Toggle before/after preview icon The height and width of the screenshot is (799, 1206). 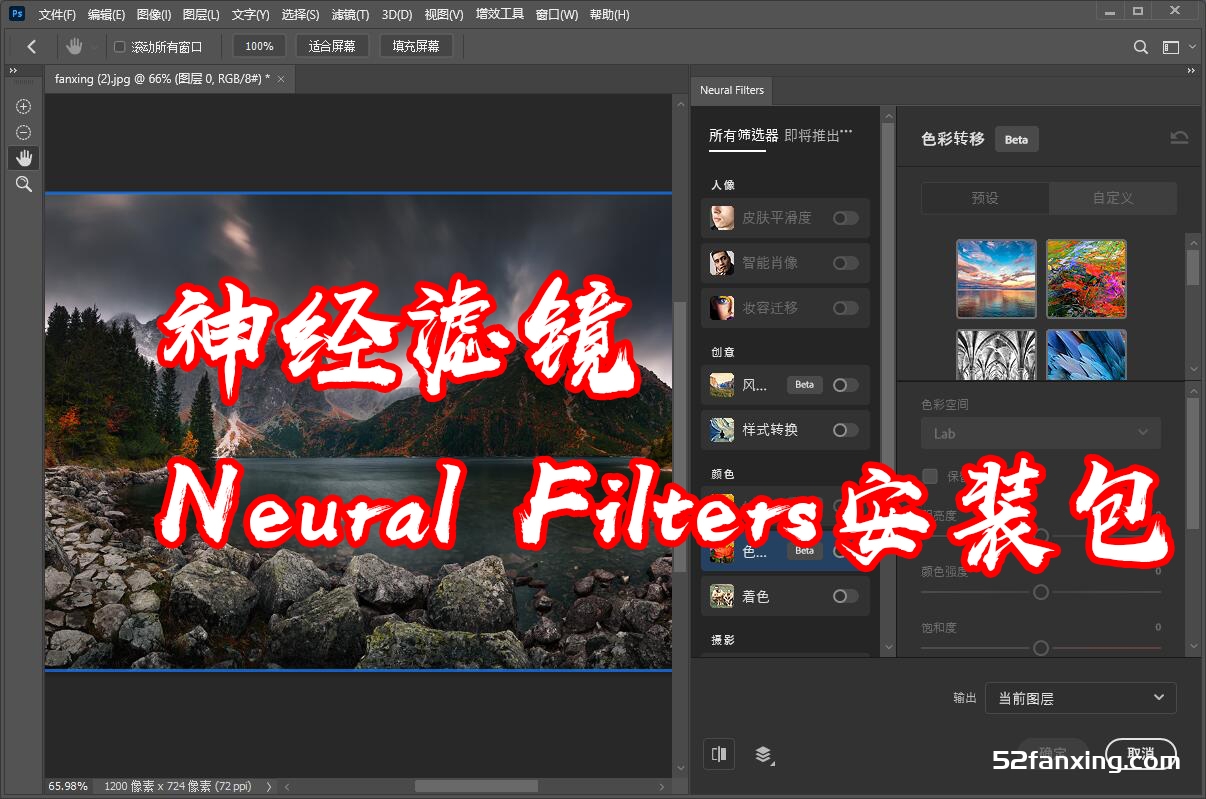(719, 754)
